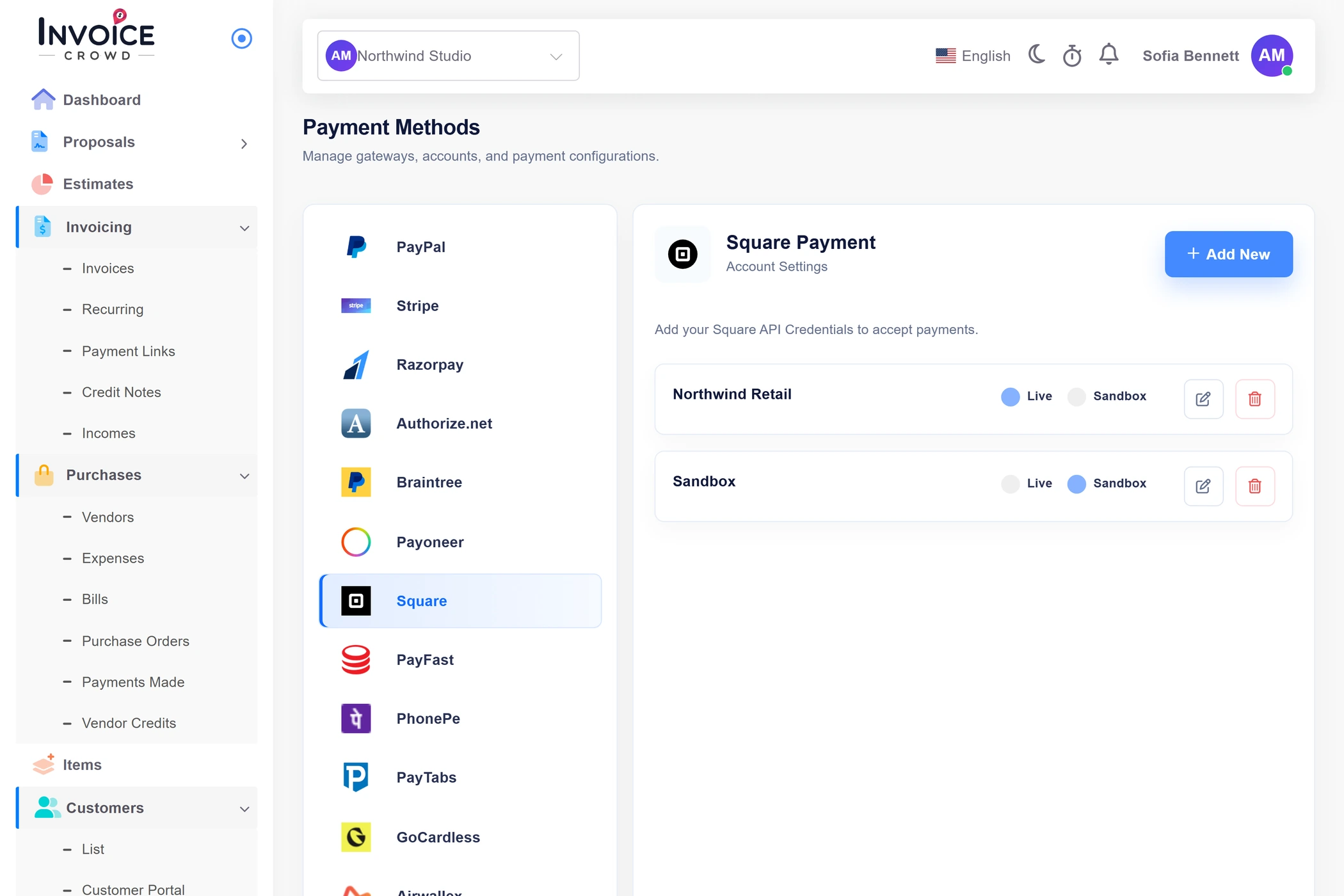This screenshot has height=896, width=1344.
Task: Click the Braintree logo icon
Action: (356, 482)
